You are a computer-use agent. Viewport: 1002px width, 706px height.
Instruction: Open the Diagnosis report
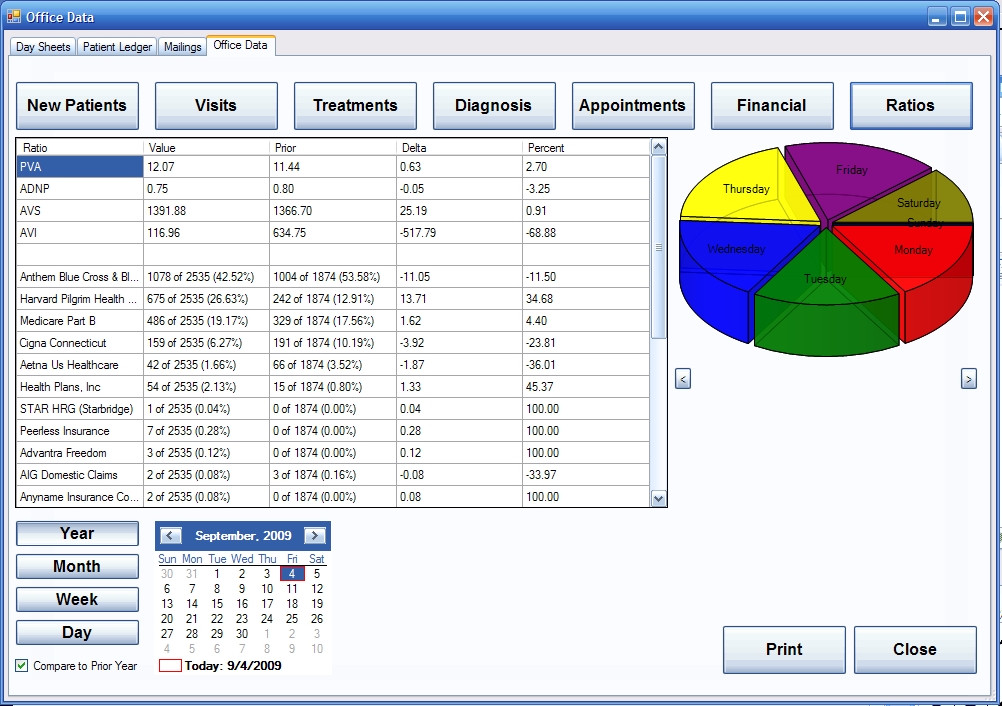pyautogui.click(x=494, y=105)
